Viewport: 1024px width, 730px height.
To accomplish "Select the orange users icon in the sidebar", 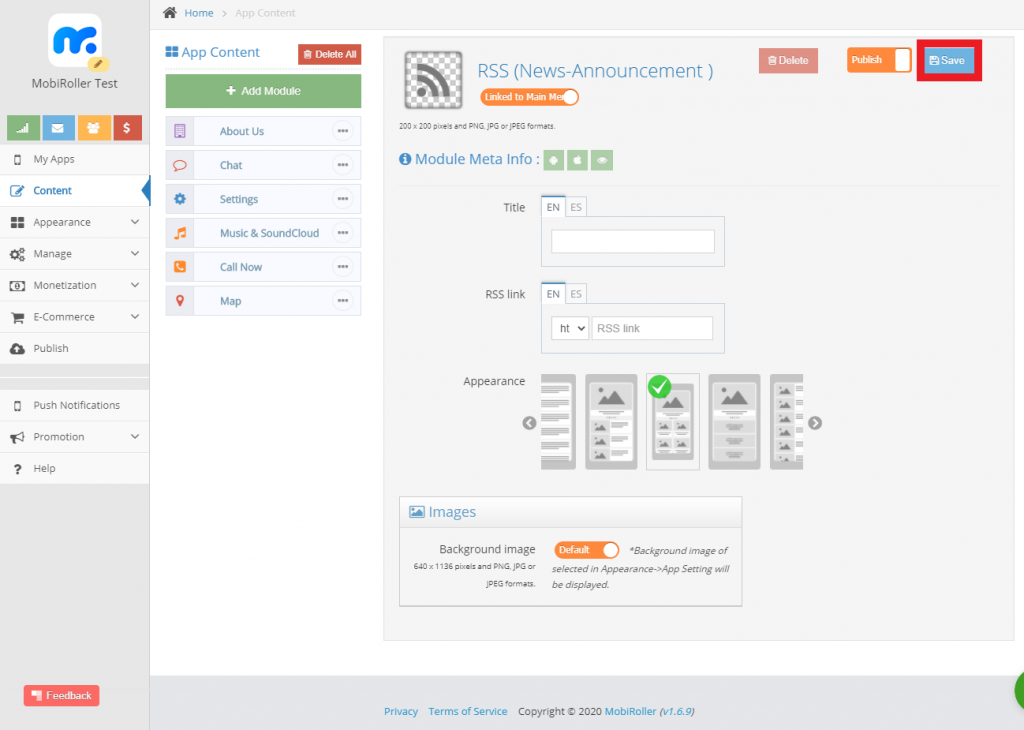I will [x=92, y=128].
